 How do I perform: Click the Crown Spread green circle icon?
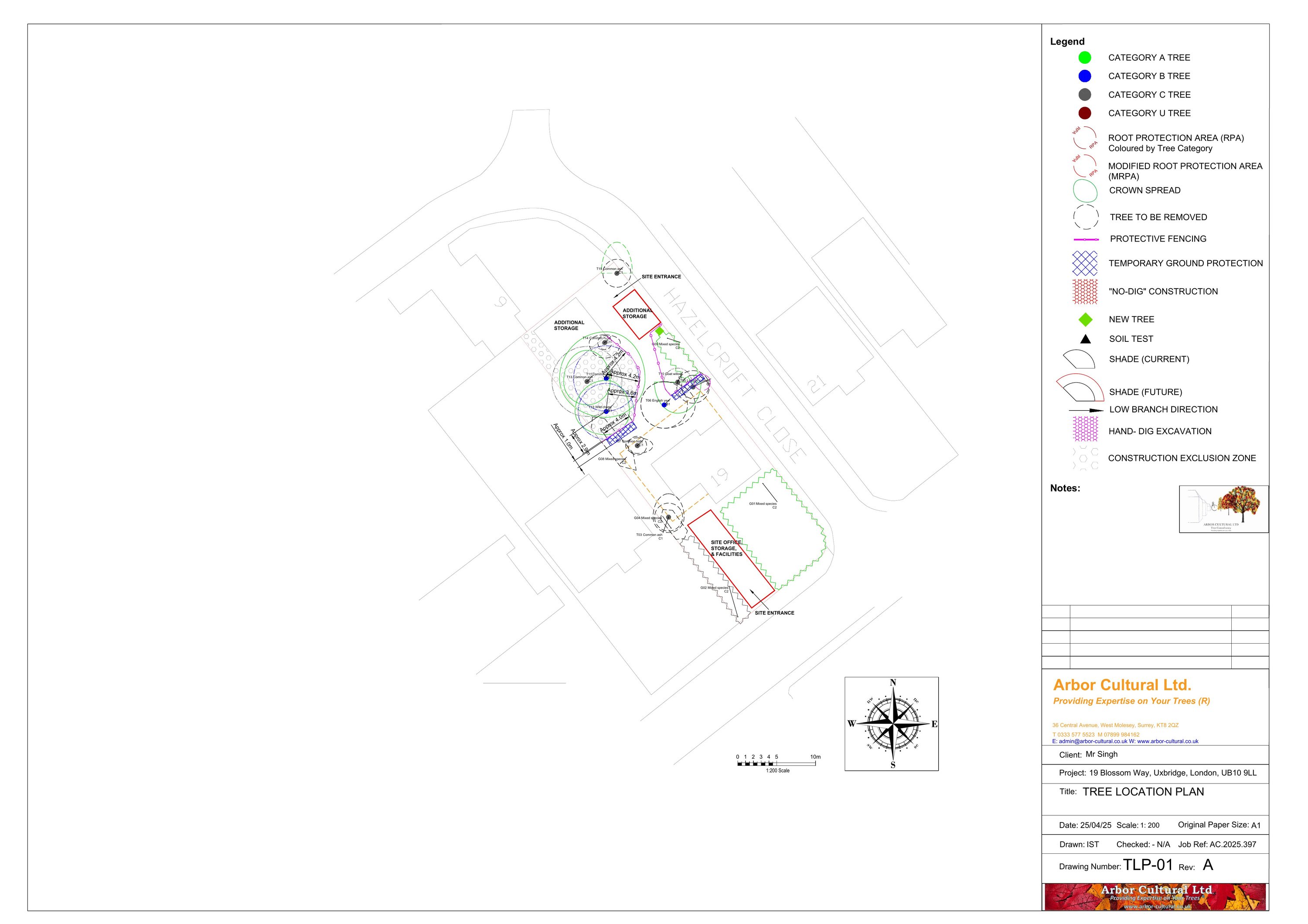click(1085, 191)
